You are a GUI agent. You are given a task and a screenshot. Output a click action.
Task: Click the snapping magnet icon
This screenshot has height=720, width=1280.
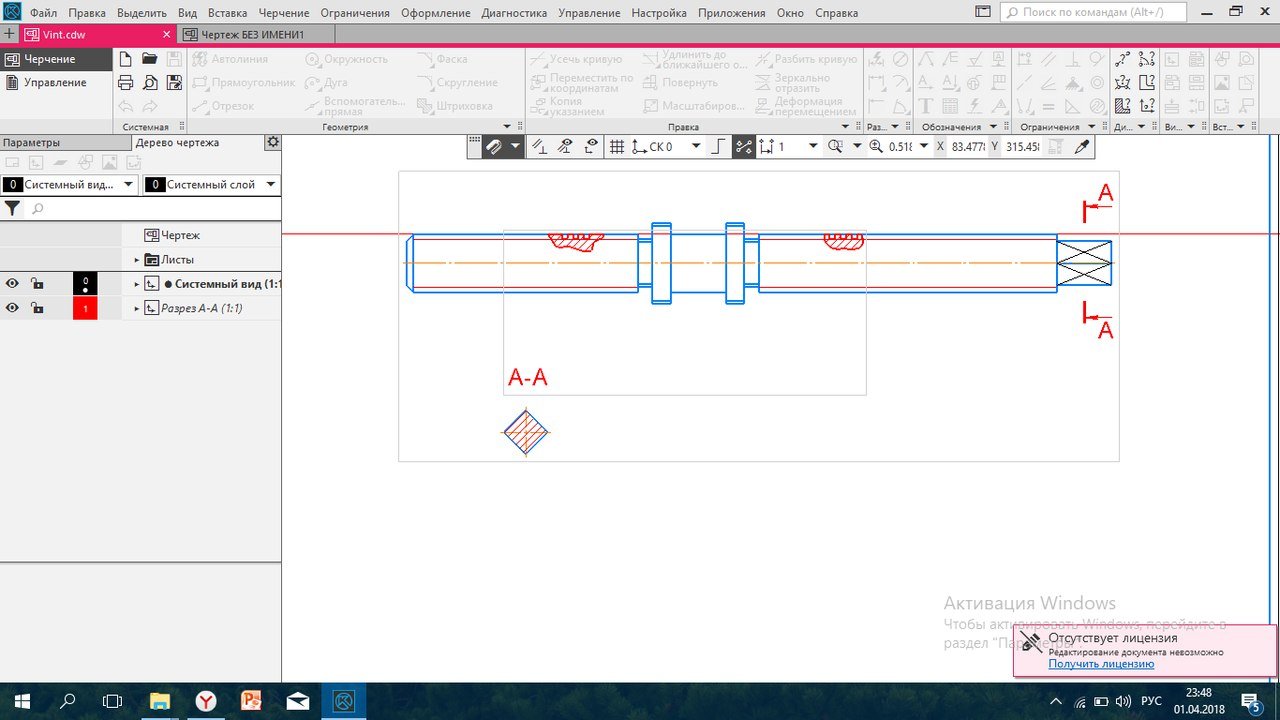pos(495,147)
